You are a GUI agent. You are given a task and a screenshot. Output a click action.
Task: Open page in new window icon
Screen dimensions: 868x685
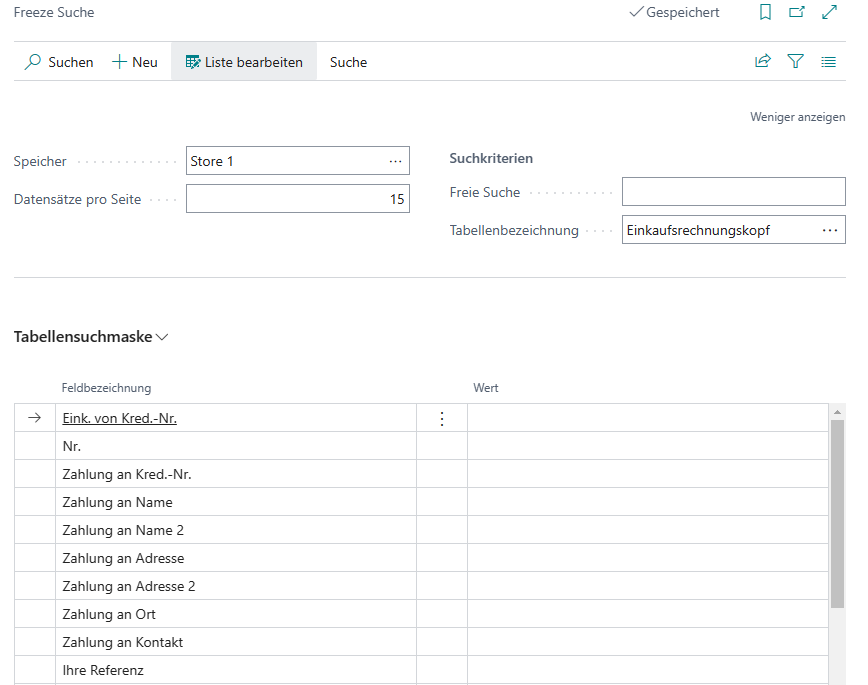tap(797, 13)
